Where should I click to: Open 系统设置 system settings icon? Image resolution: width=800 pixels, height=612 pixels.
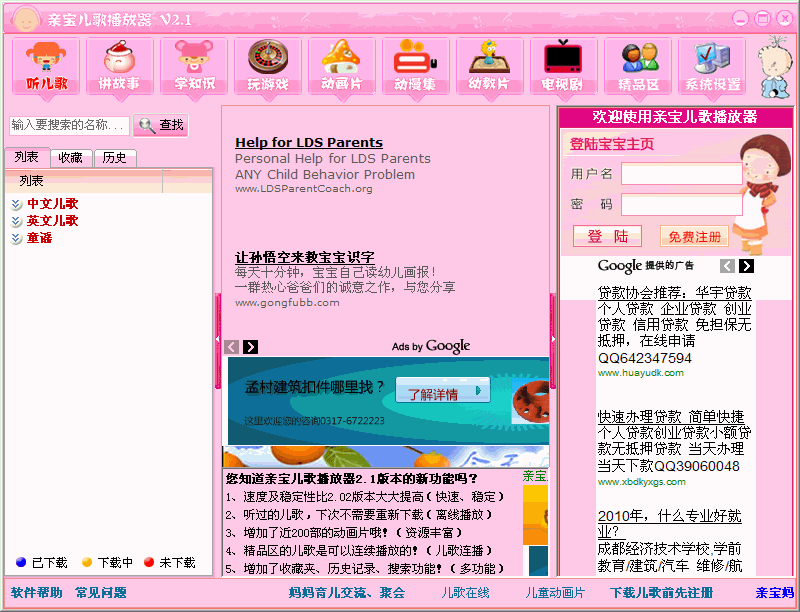[712, 66]
